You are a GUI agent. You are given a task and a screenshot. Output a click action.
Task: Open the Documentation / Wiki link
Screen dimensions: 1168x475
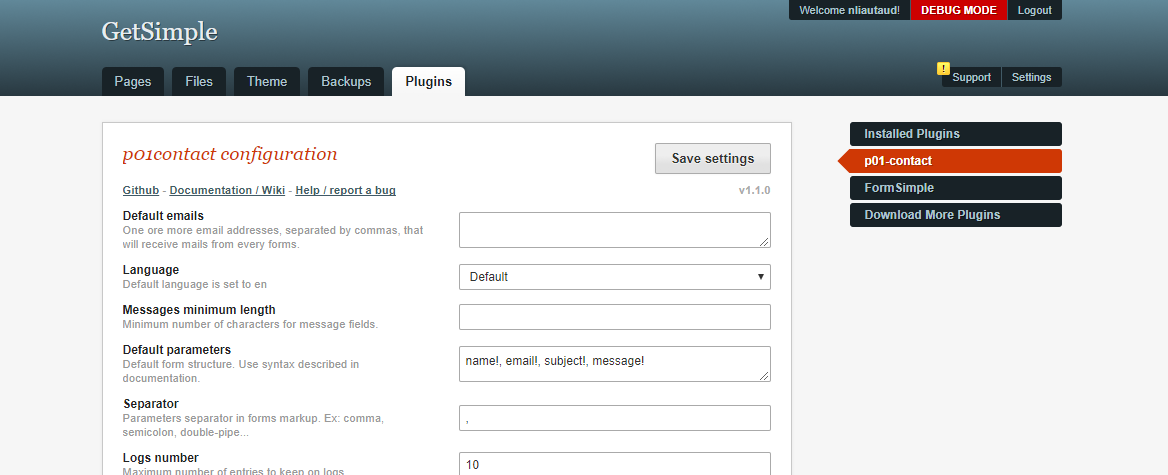[x=227, y=190]
